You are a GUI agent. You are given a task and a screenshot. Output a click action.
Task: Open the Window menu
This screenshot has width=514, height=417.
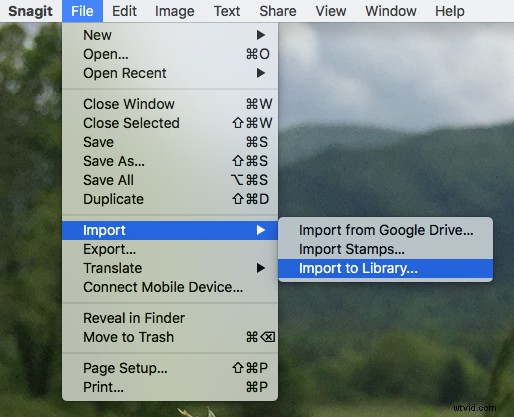(x=391, y=11)
